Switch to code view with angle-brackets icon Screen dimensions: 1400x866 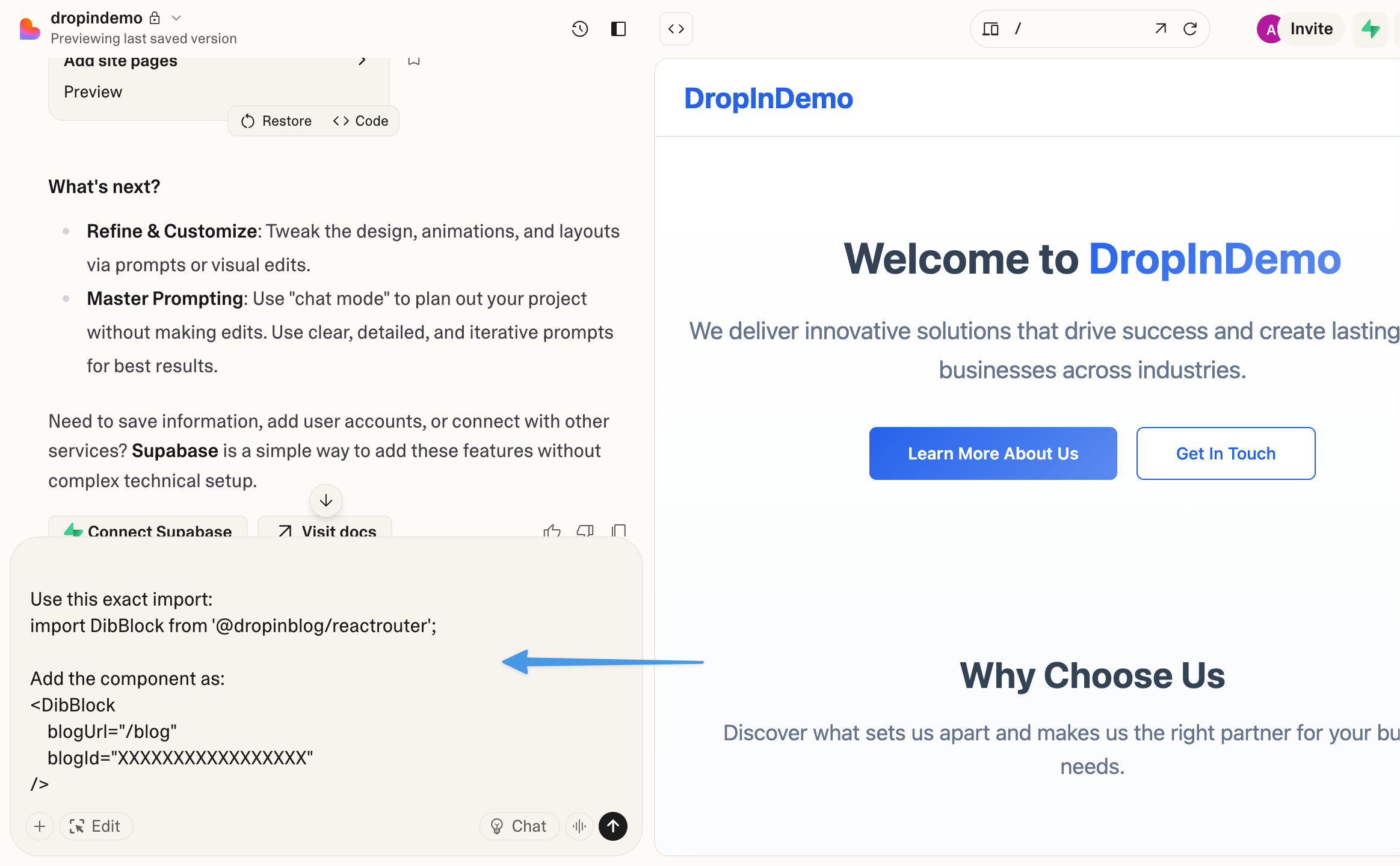tap(676, 29)
